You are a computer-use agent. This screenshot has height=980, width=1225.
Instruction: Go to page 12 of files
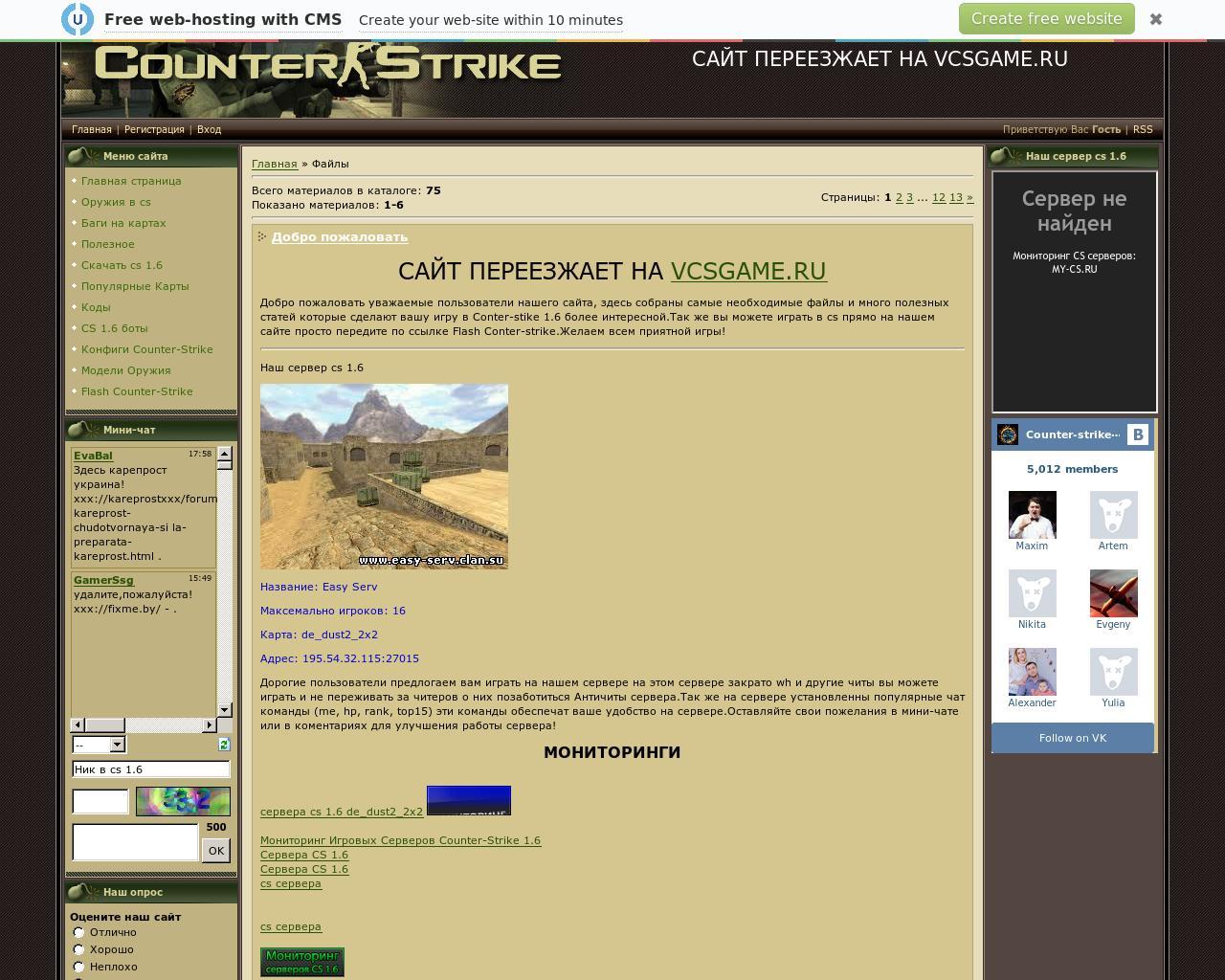point(939,197)
